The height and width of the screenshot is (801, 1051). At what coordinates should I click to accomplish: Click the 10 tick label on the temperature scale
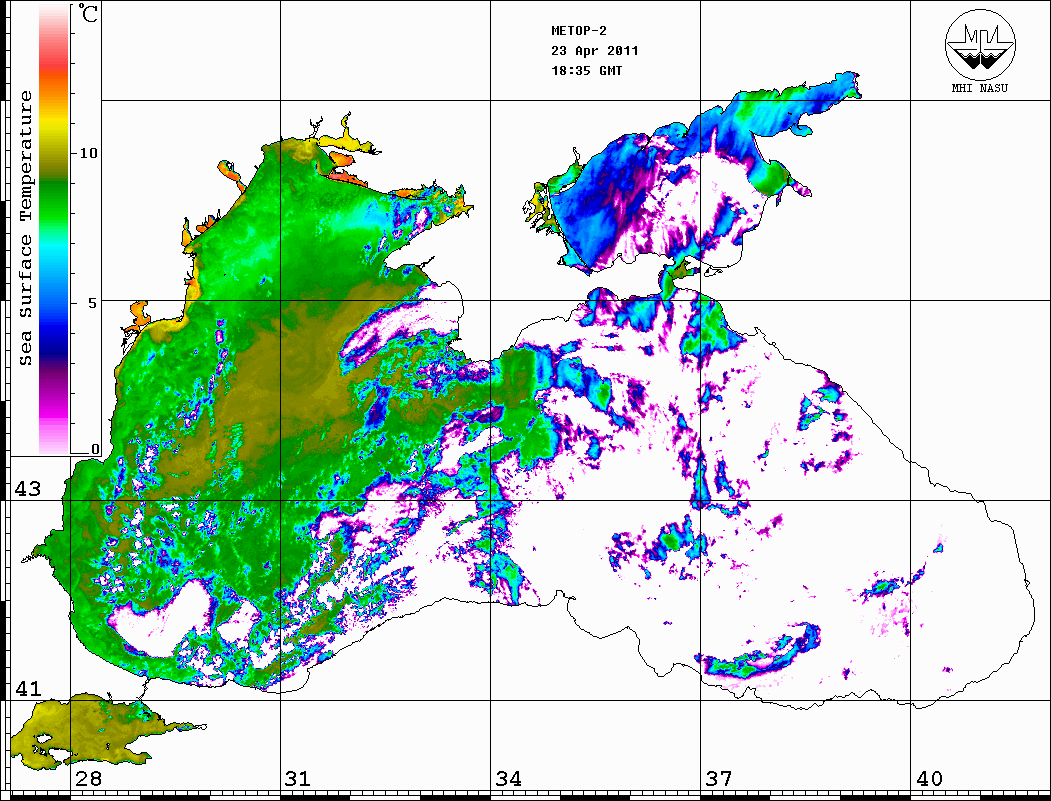89,153
